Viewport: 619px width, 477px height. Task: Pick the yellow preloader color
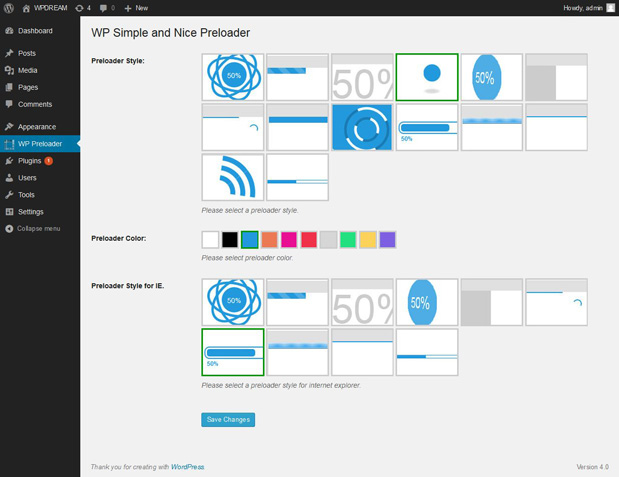coord(368,240)
